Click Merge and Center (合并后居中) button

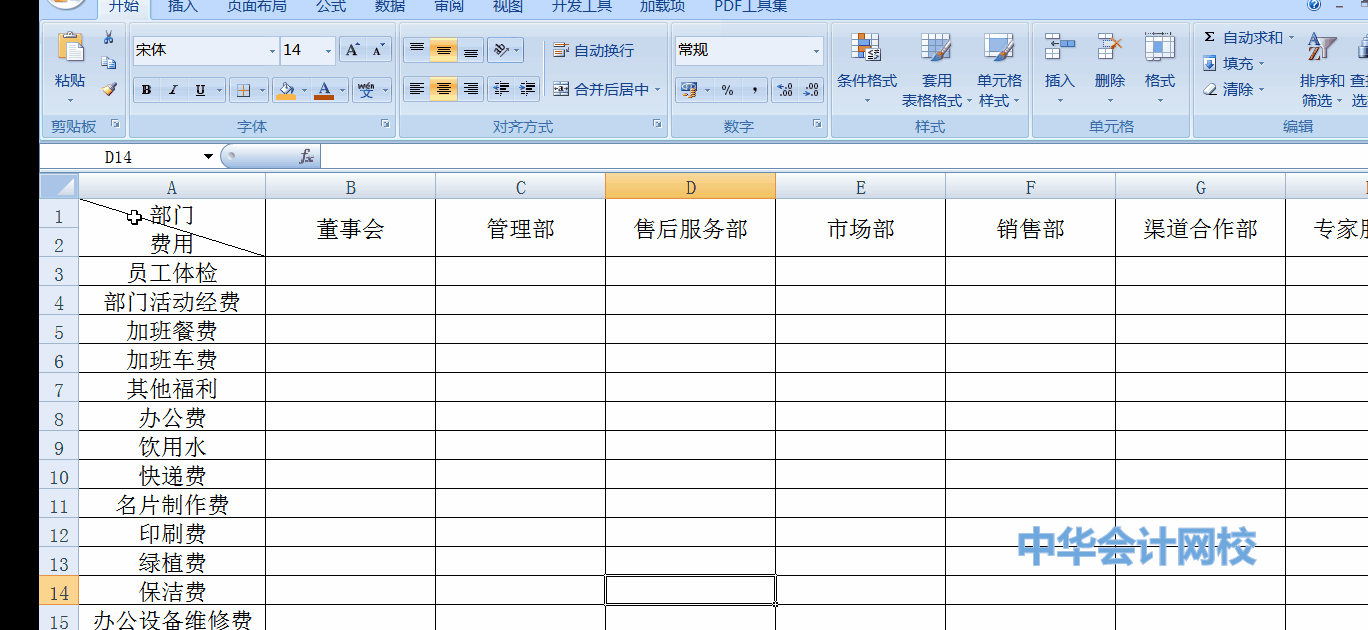point(601,89)
